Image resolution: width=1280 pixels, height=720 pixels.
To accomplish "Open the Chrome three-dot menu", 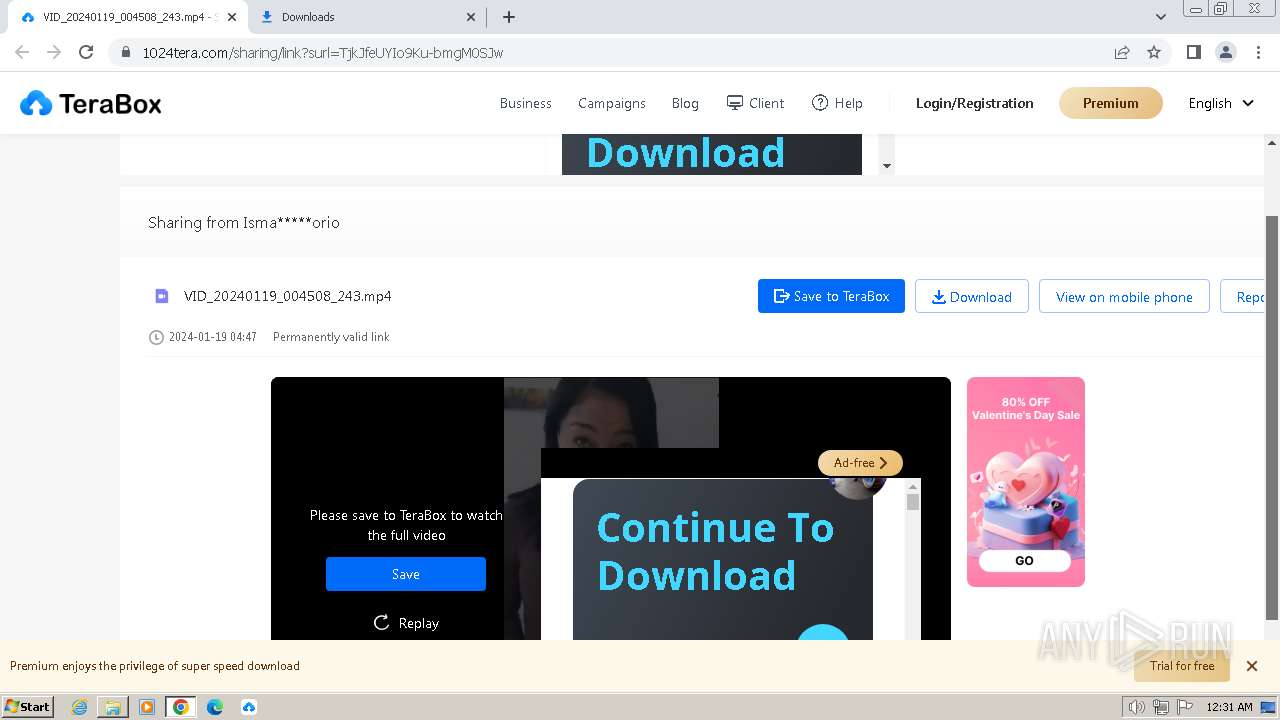I will pos(1258,52).
